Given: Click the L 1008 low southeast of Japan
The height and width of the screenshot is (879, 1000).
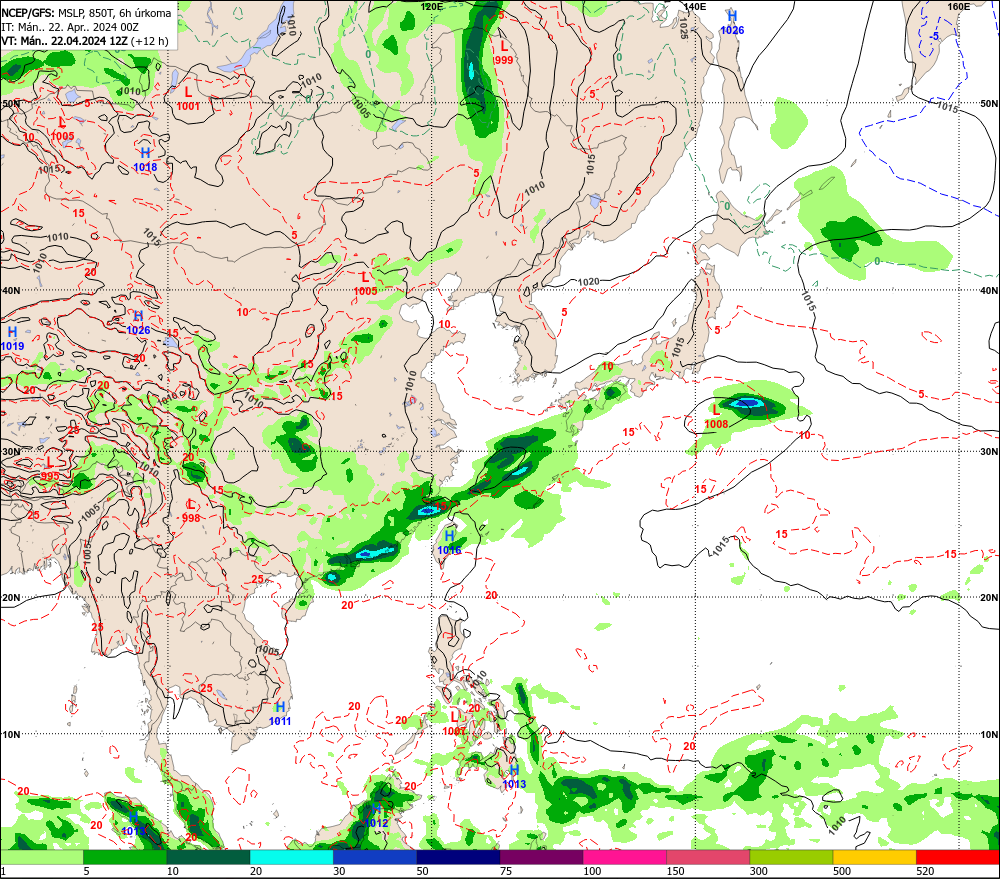Looking at the screenshot, I should click(x=716, y=417).
